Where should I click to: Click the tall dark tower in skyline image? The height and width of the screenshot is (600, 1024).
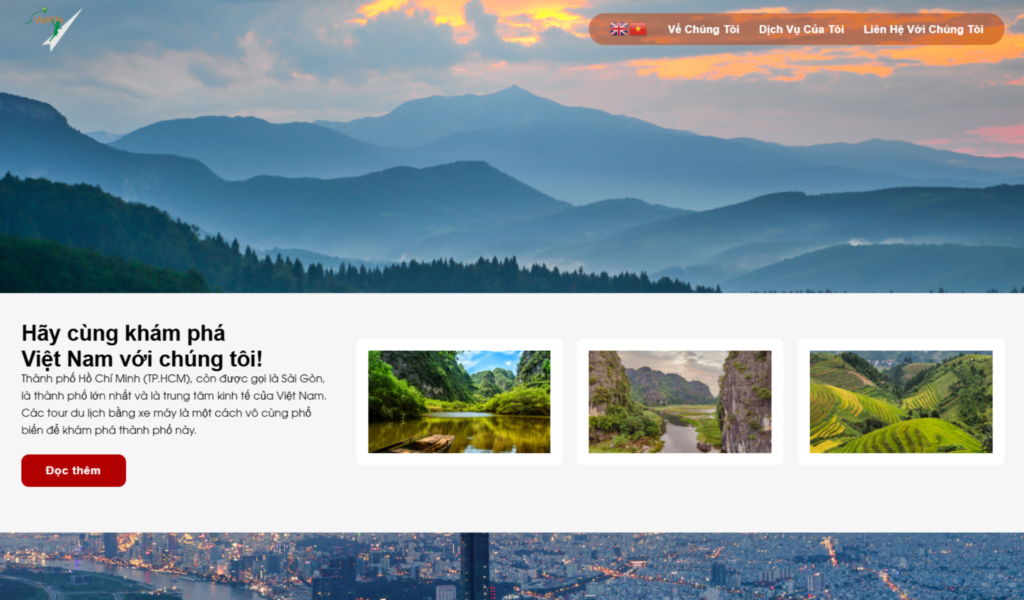pyautogui.click(x=474, y=566)
